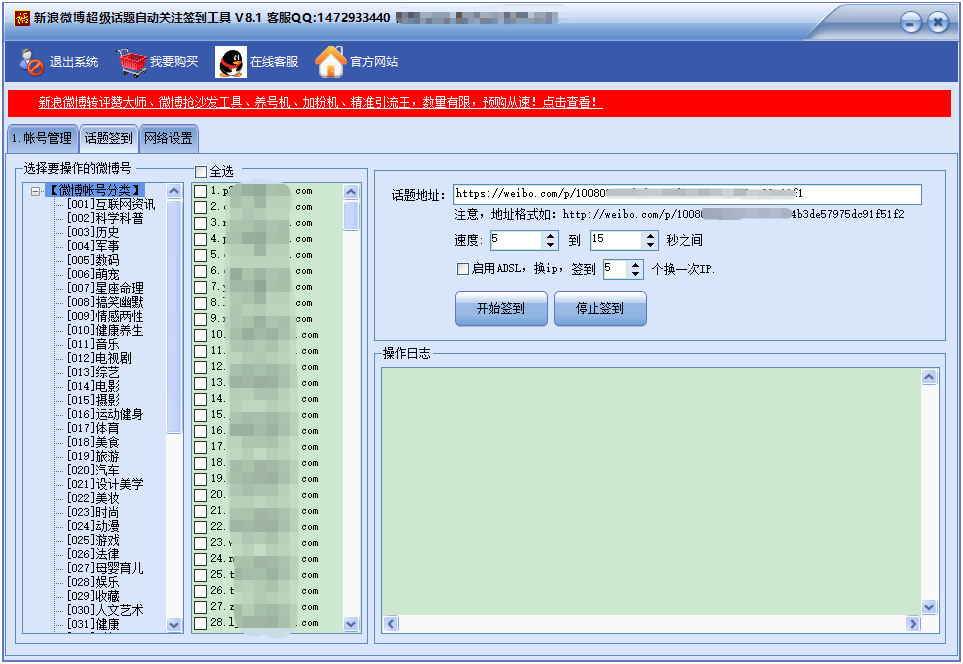Click the 停止签到 button

coord(600,308)
